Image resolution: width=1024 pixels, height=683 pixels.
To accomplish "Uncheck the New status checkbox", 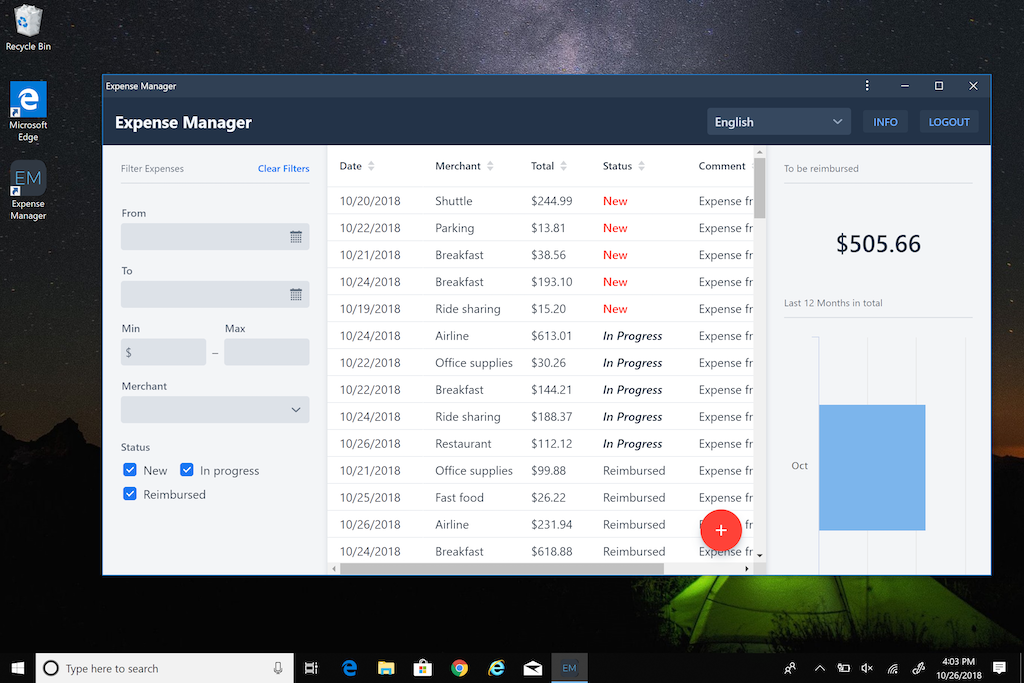I will tap(130, 470).
